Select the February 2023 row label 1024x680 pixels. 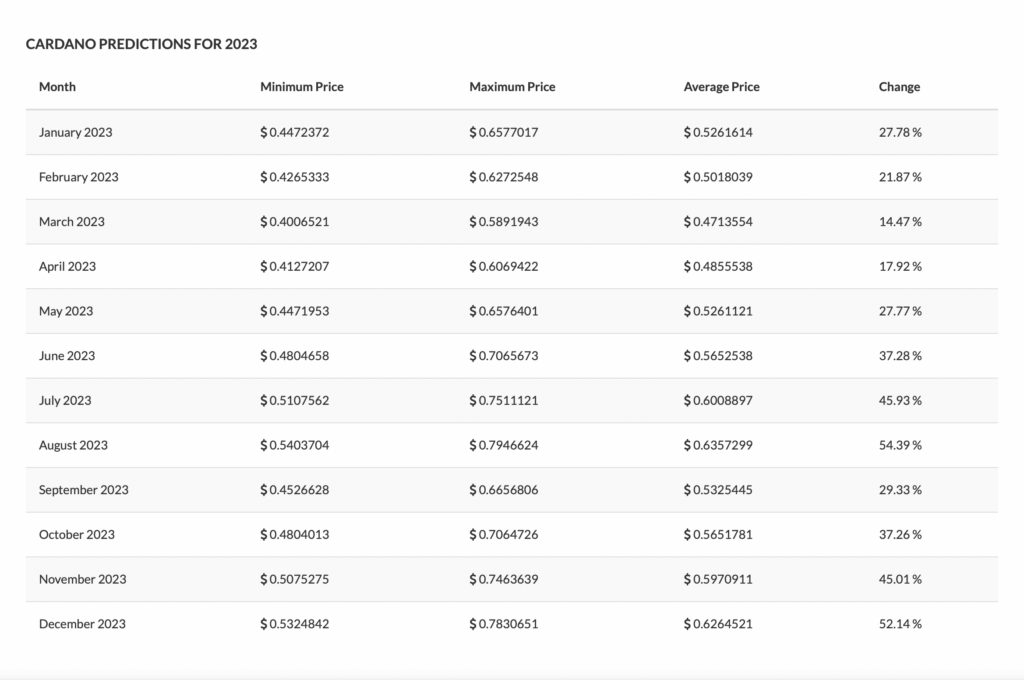point(79,177)
